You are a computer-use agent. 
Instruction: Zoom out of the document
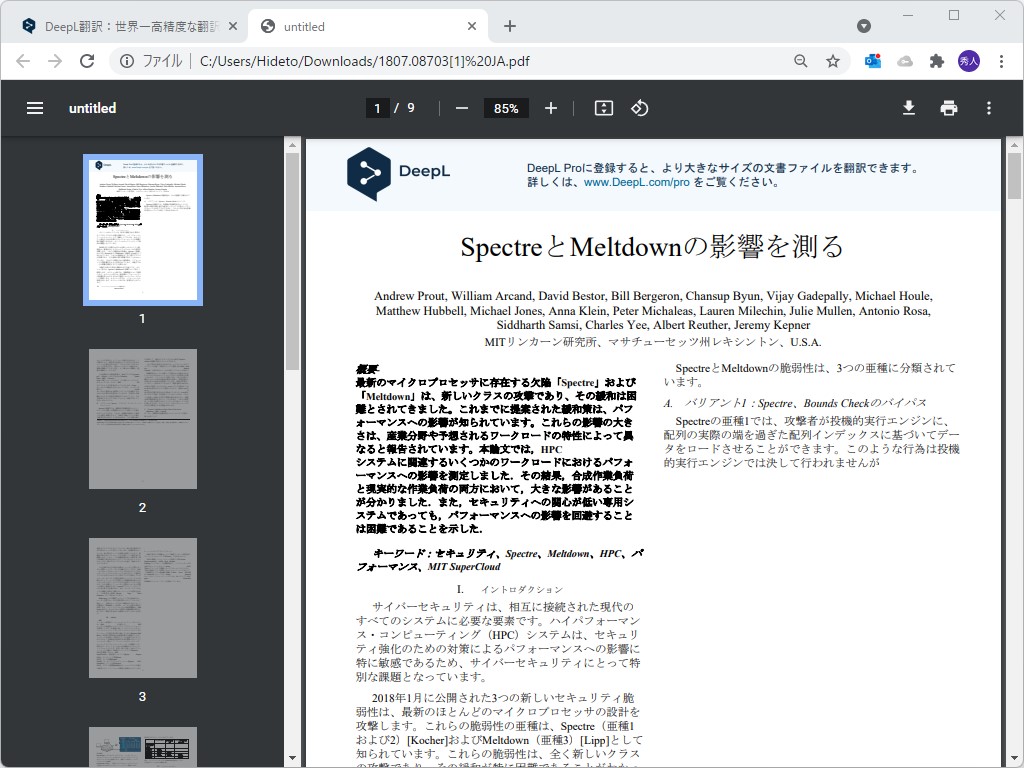point(461,108)
